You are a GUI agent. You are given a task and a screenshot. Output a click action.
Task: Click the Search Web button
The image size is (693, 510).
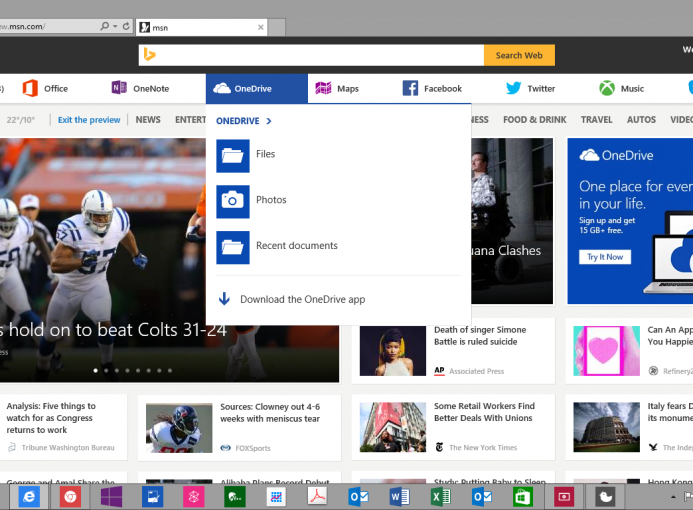pos(519,55)
